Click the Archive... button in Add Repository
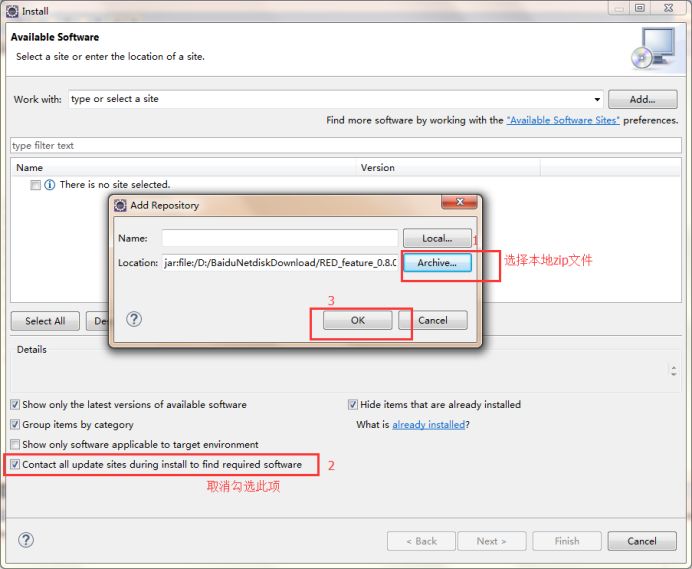 tap(437, 263)
